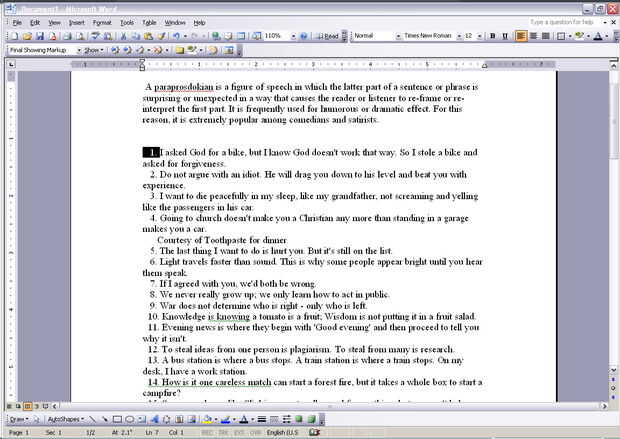
Task: Click the Open folder icon
Action: click(x=27, y=36)
